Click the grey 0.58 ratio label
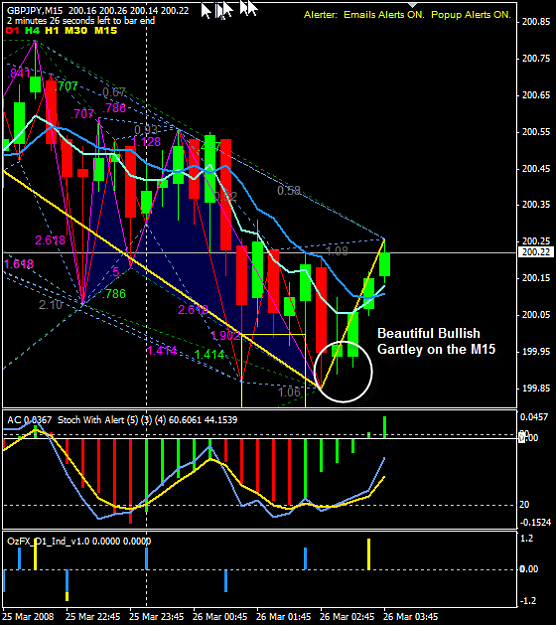The image size is (556, 625). point(289,191)
